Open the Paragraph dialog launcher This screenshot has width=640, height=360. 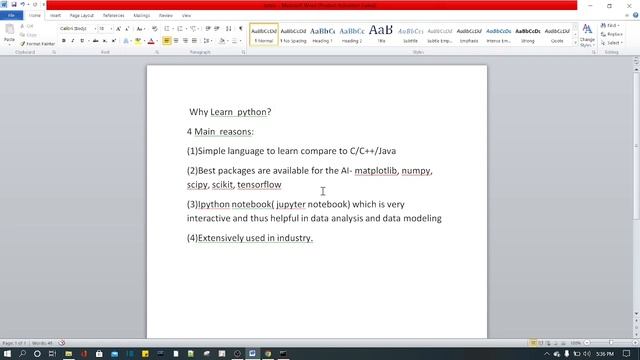tap(244, 53)
